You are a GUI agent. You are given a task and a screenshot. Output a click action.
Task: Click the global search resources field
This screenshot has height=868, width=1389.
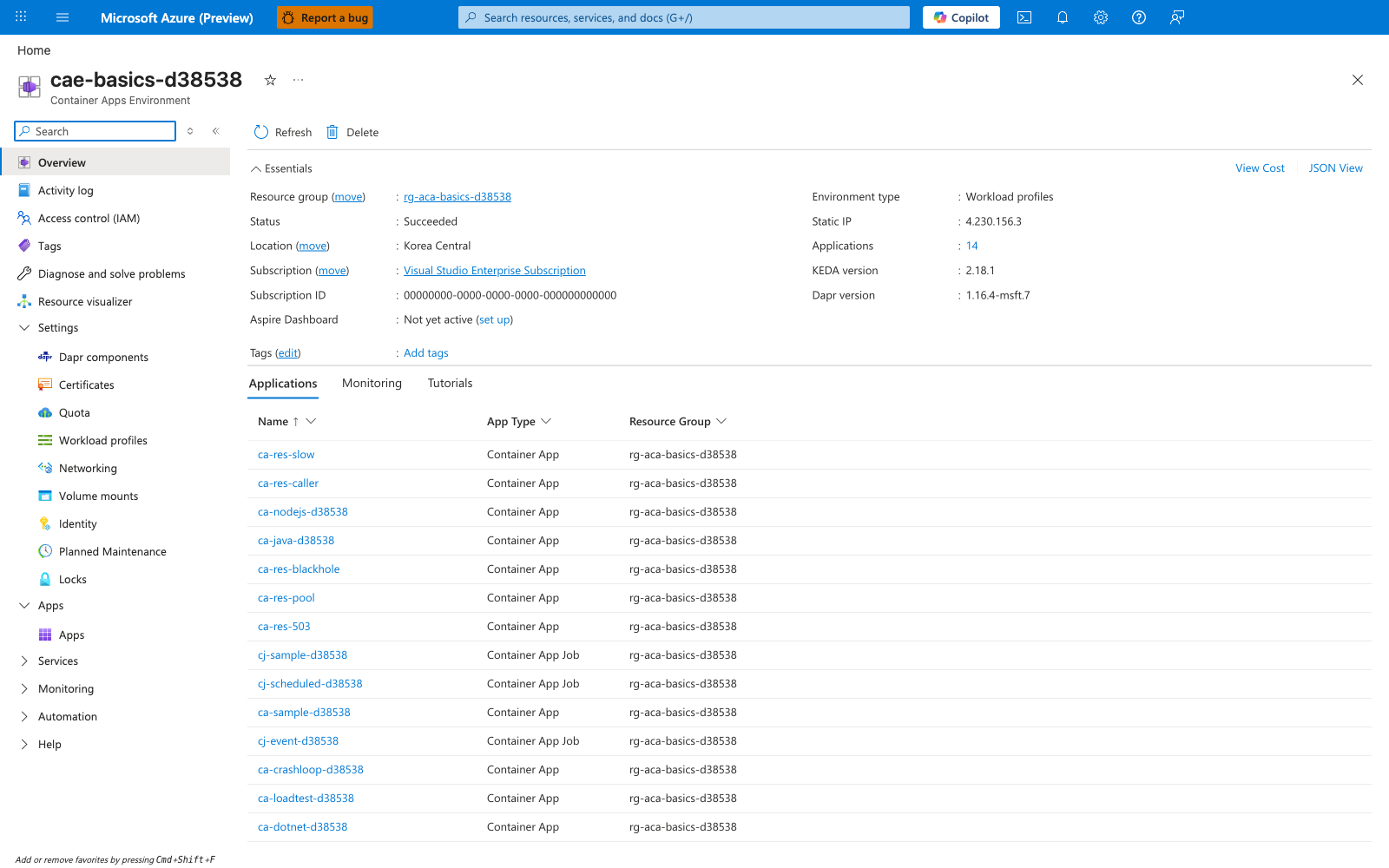(x=684, y=17)
